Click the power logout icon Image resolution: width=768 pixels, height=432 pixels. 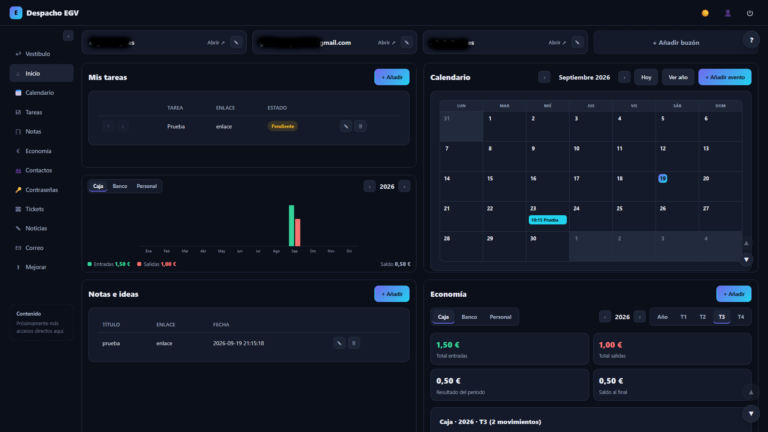point(749,13)
